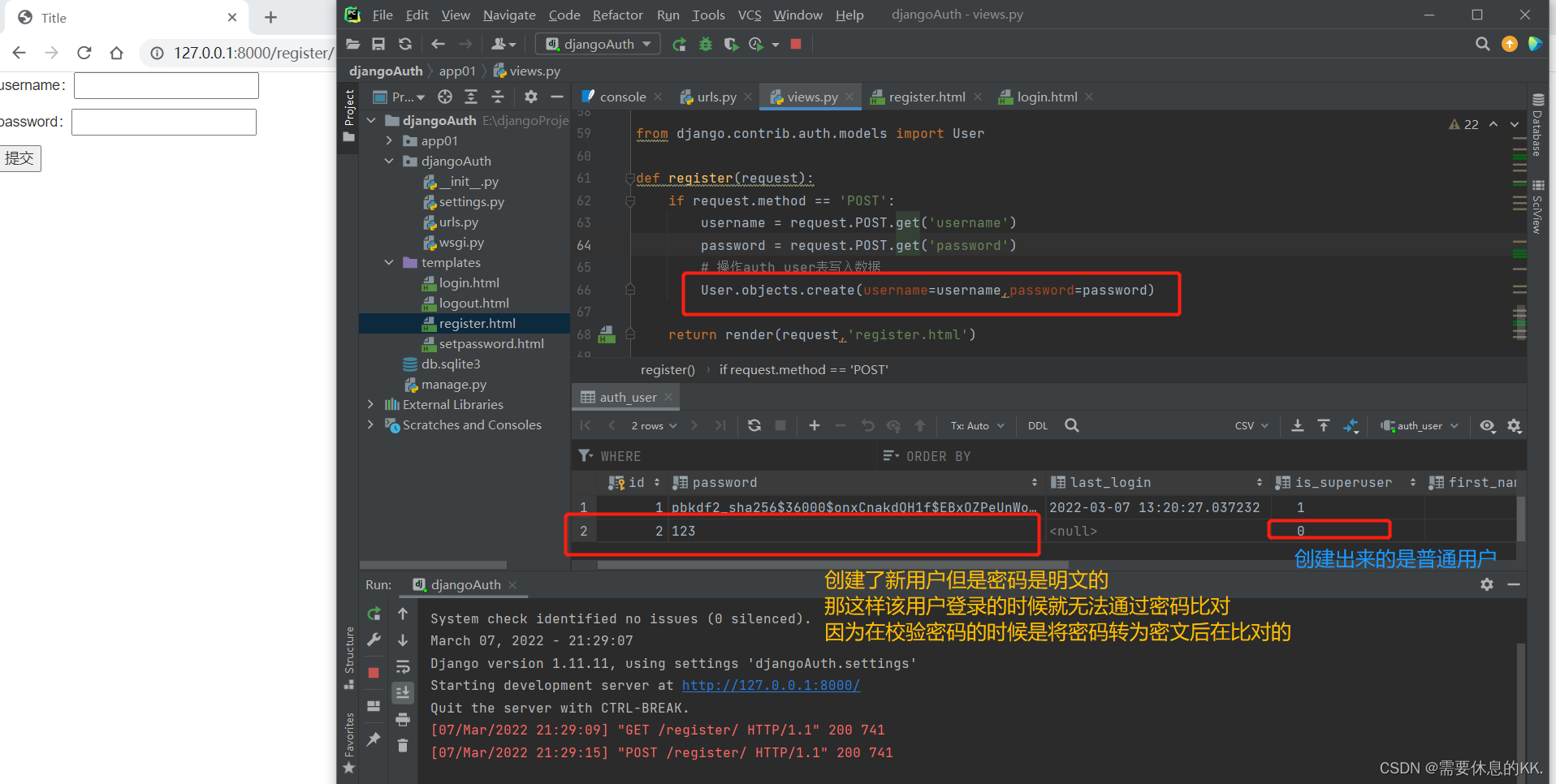Click the browser's second text input field
Viewport: 1556px width, 784px height.
164,122
